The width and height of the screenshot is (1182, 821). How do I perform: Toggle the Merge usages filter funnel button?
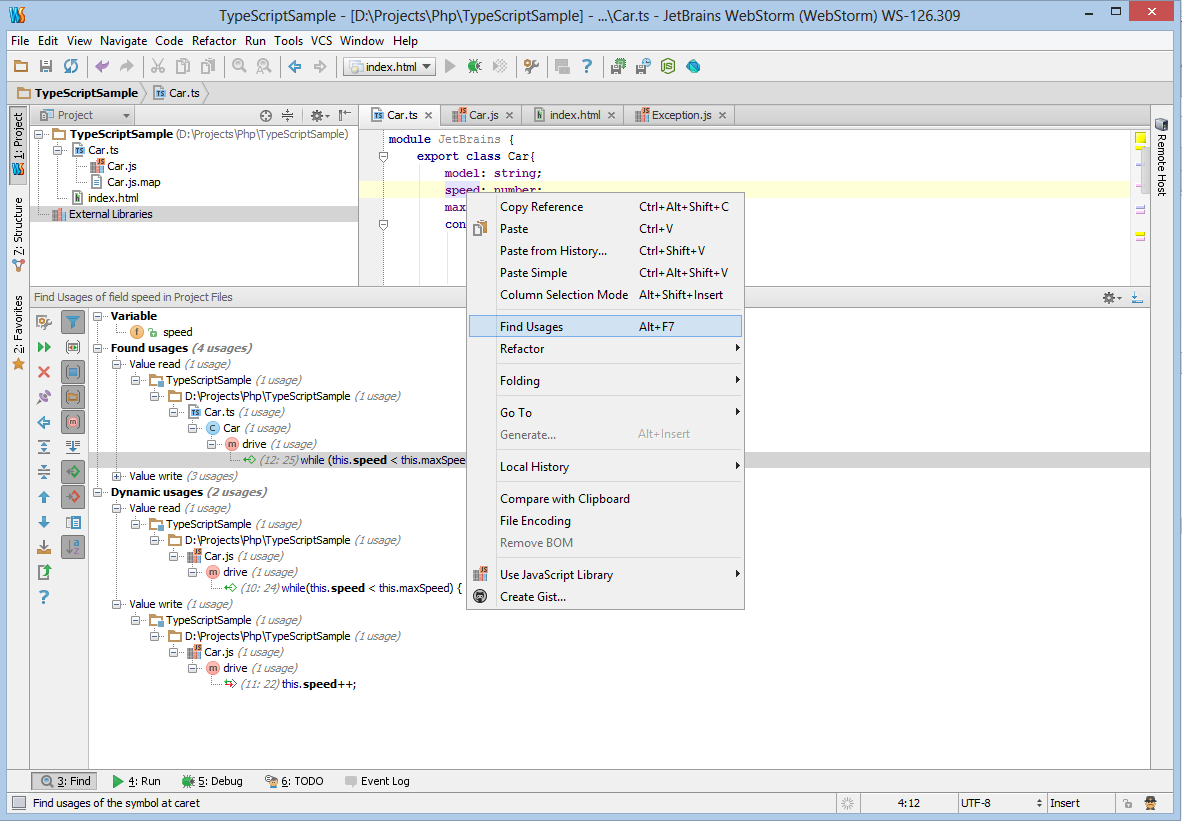click(x=72, y=322)
